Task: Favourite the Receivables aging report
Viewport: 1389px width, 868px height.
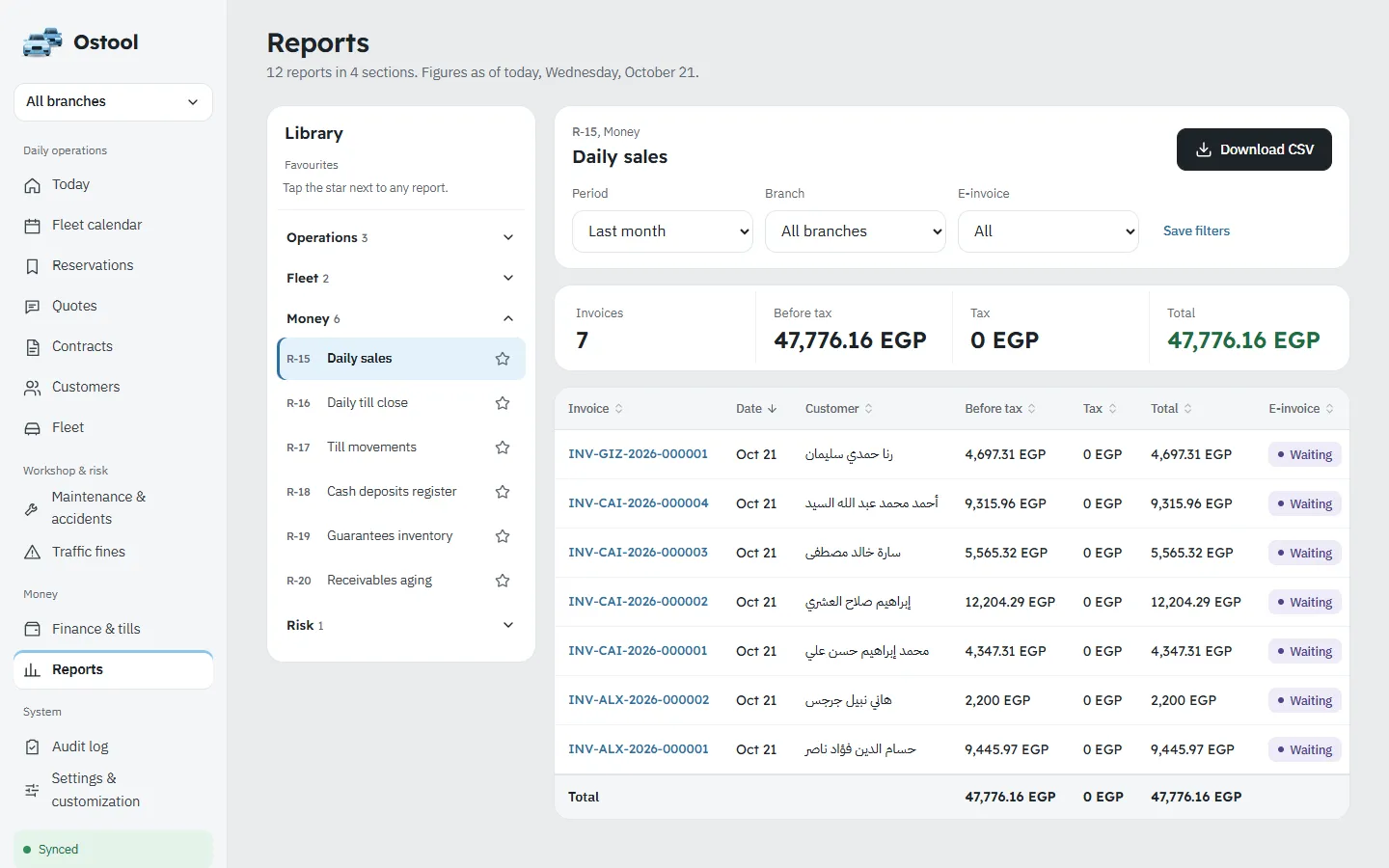Action: (x=503, y=581)
